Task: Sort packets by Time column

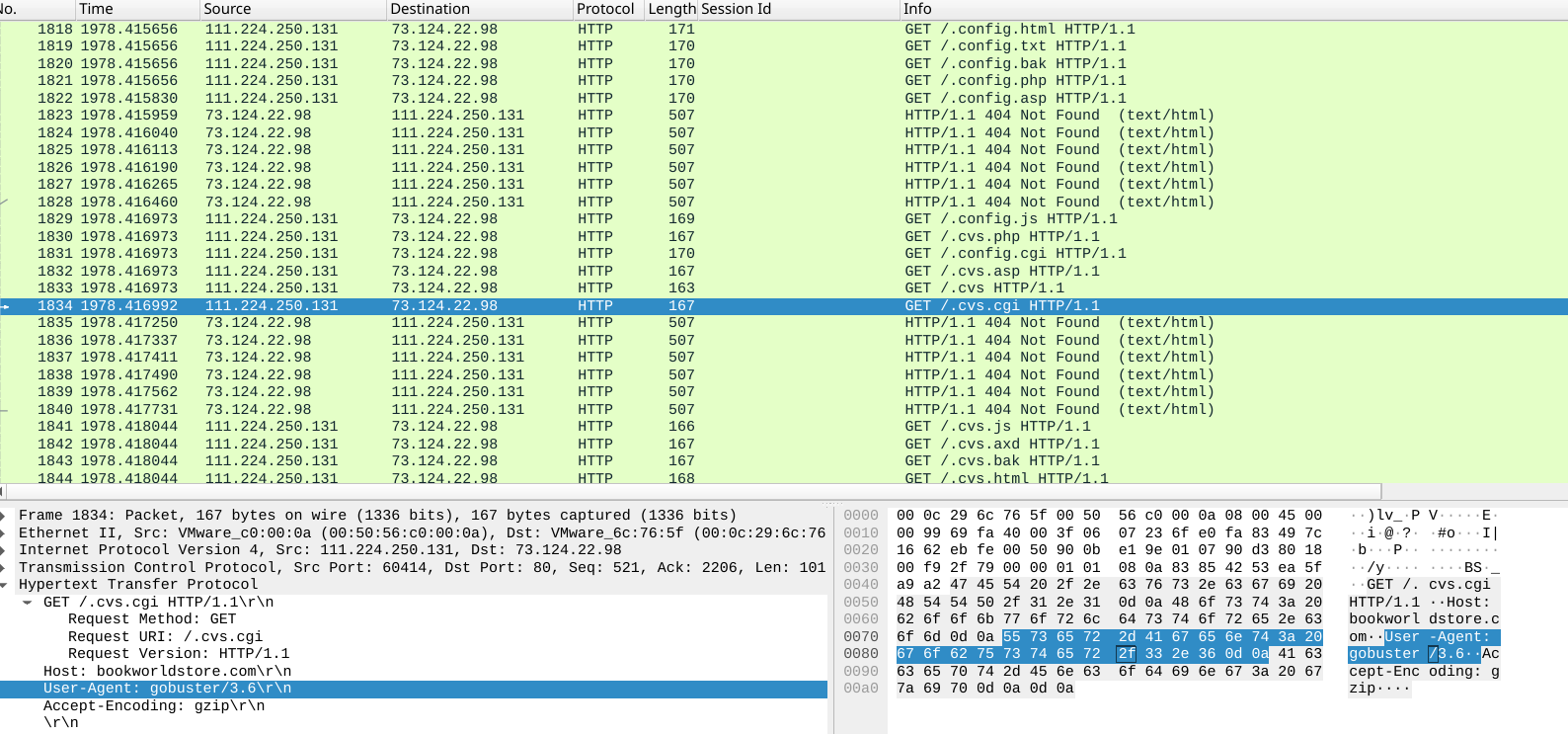Action: click(96, 9)
